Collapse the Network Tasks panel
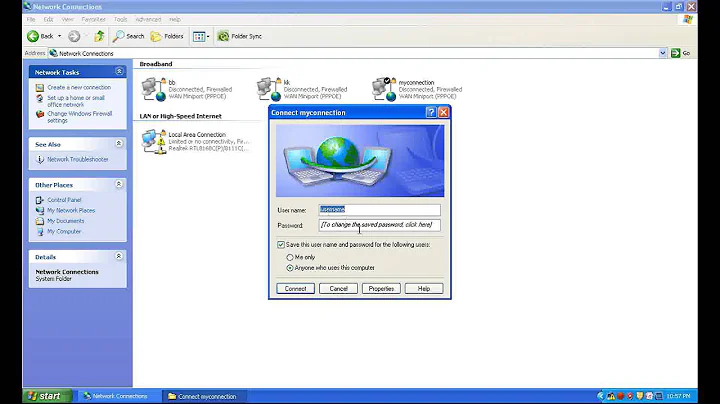Viewport: 720px width, 404px height. pyautogui.click(x=119, y=72)
